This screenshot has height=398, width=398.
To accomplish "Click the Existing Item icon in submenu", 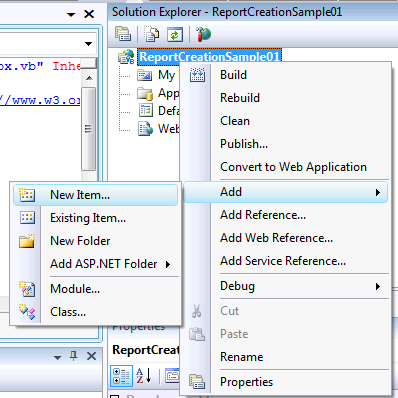I will [27, 218].
